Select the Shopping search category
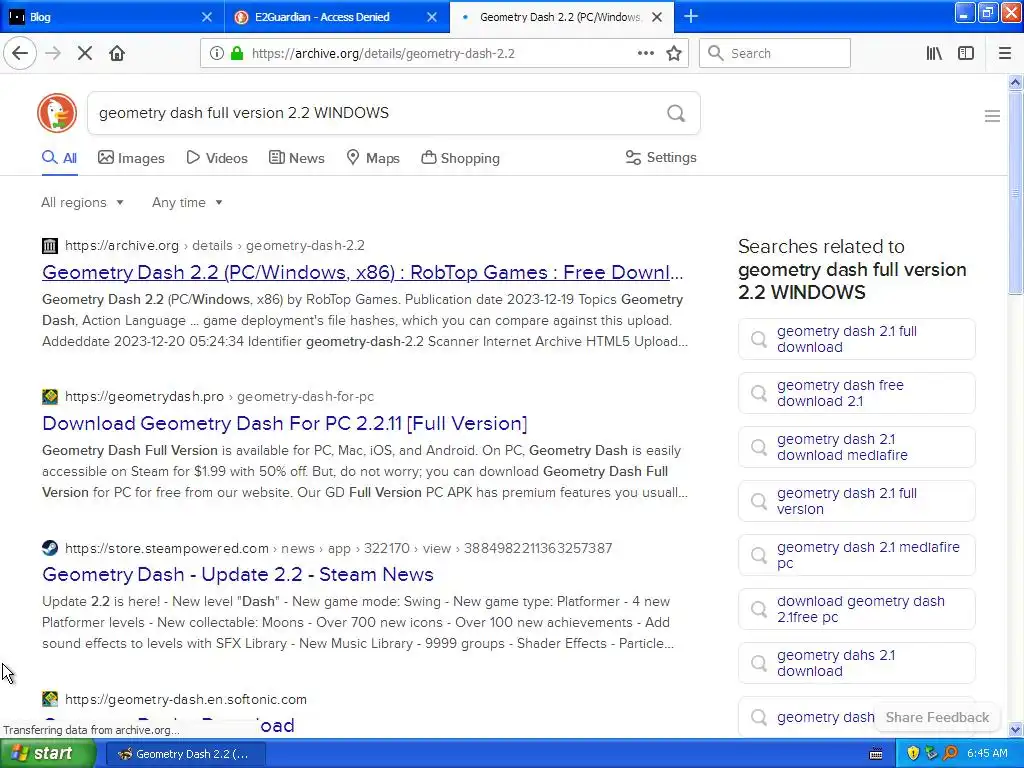The image size is (1024, 768). tap(460, 158)
